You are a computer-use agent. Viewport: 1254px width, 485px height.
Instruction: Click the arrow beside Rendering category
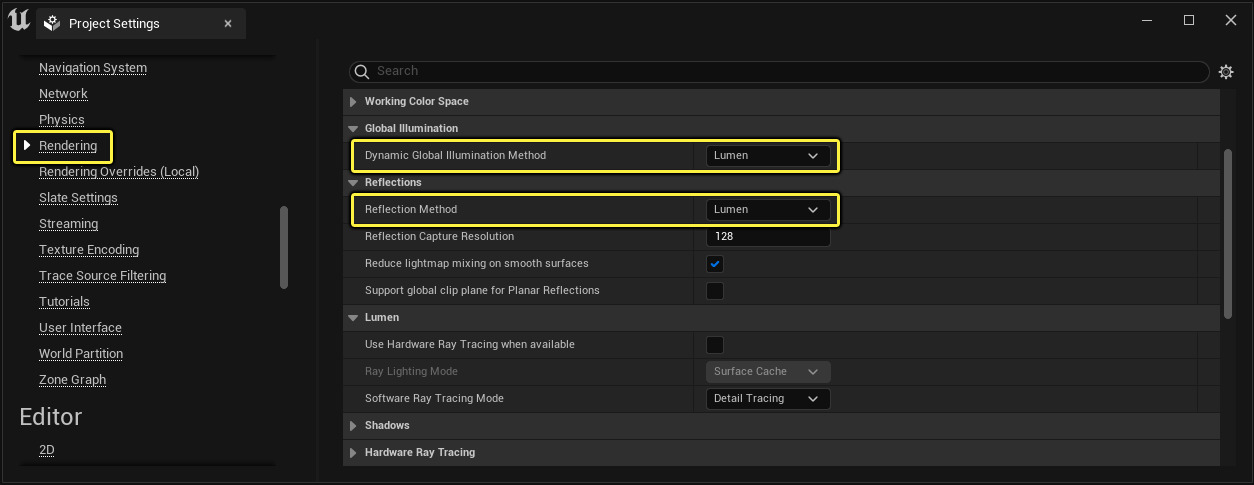[27, 146]
